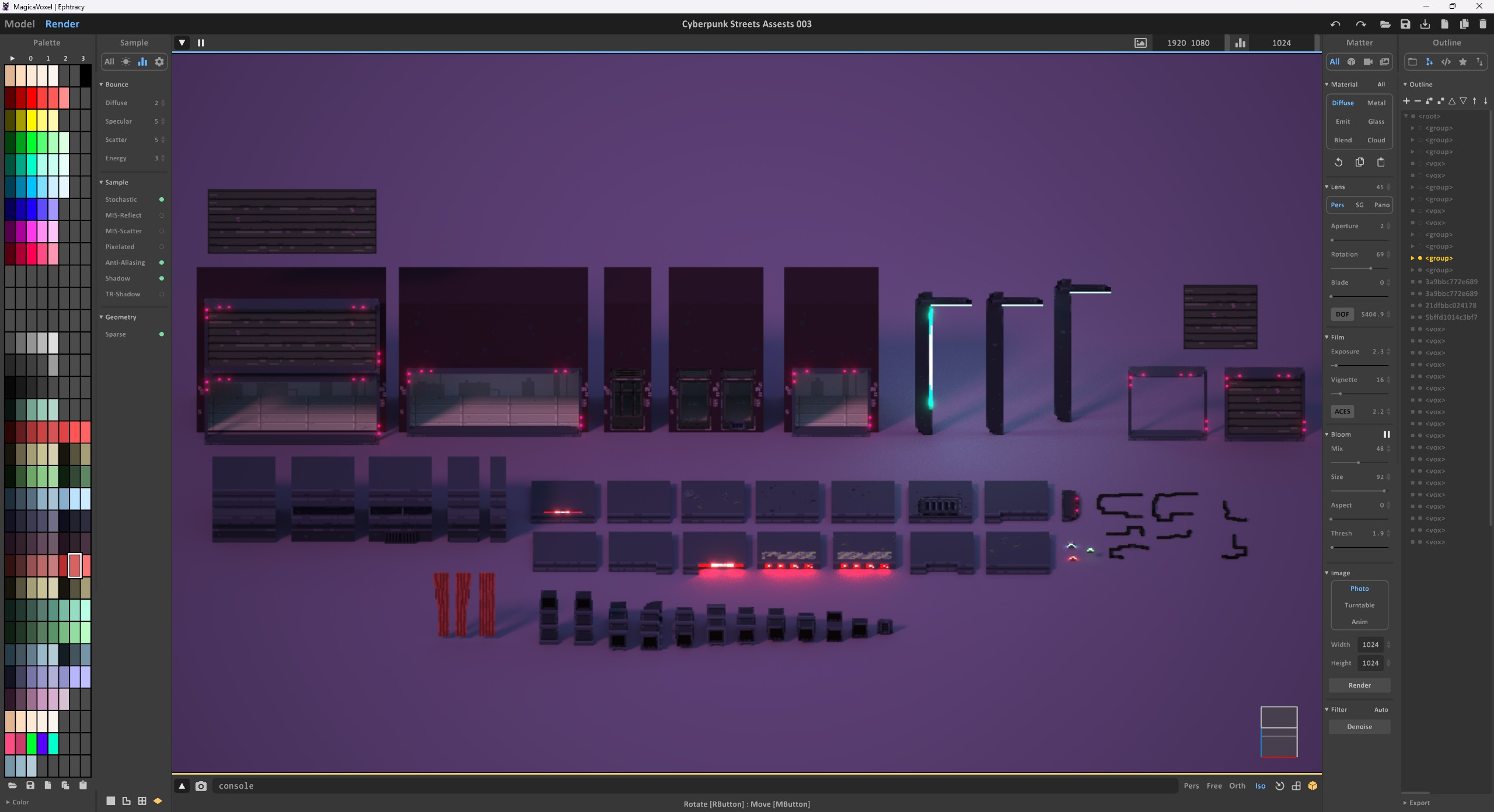
Task: Toggle the Anti-Aliasing option
Action: [162, 262]
